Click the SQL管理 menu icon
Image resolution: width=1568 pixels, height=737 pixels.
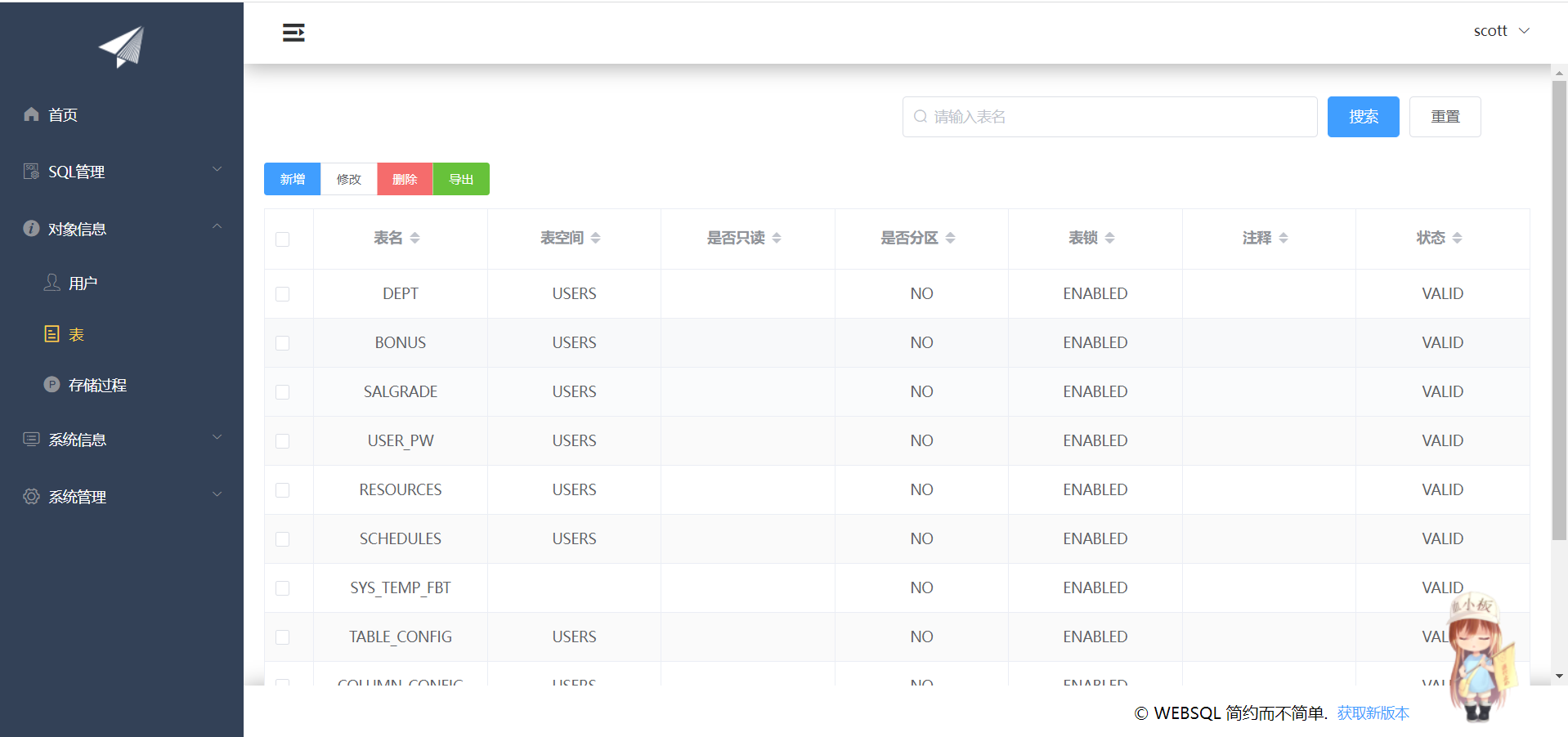[31, 172]
